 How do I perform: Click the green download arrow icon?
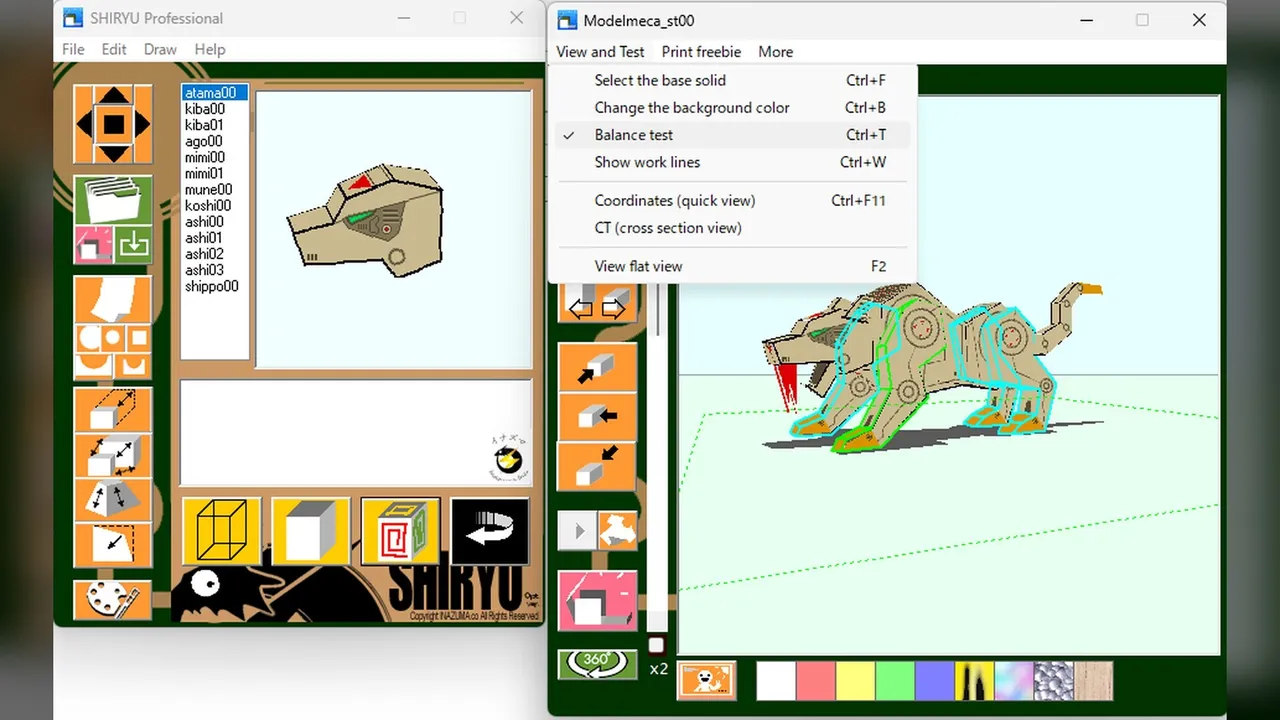[x=133, y=244]
